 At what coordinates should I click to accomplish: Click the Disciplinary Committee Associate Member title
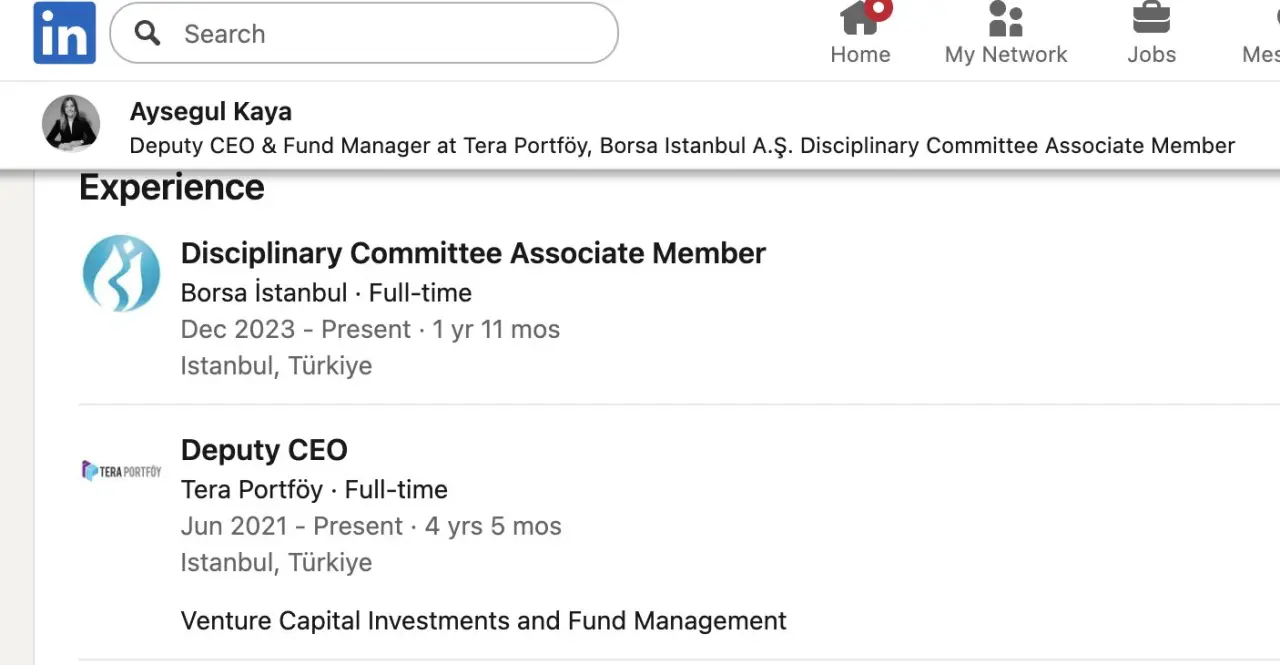(x=473, y=253)
